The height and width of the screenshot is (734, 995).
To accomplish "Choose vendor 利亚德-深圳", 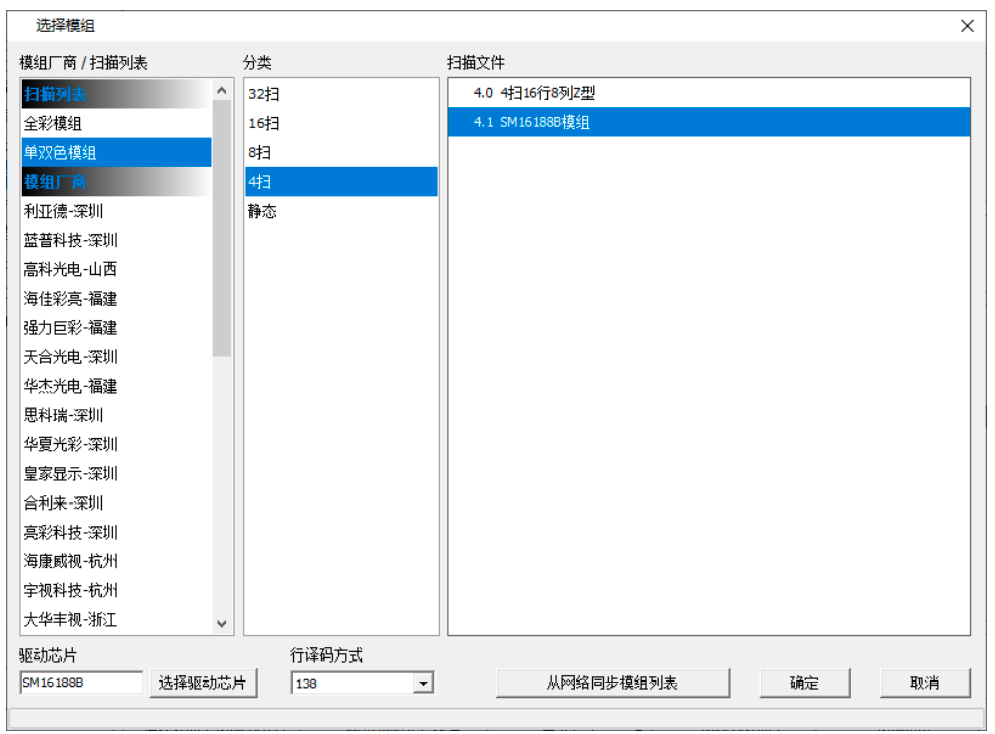I will tap(60, 211).
